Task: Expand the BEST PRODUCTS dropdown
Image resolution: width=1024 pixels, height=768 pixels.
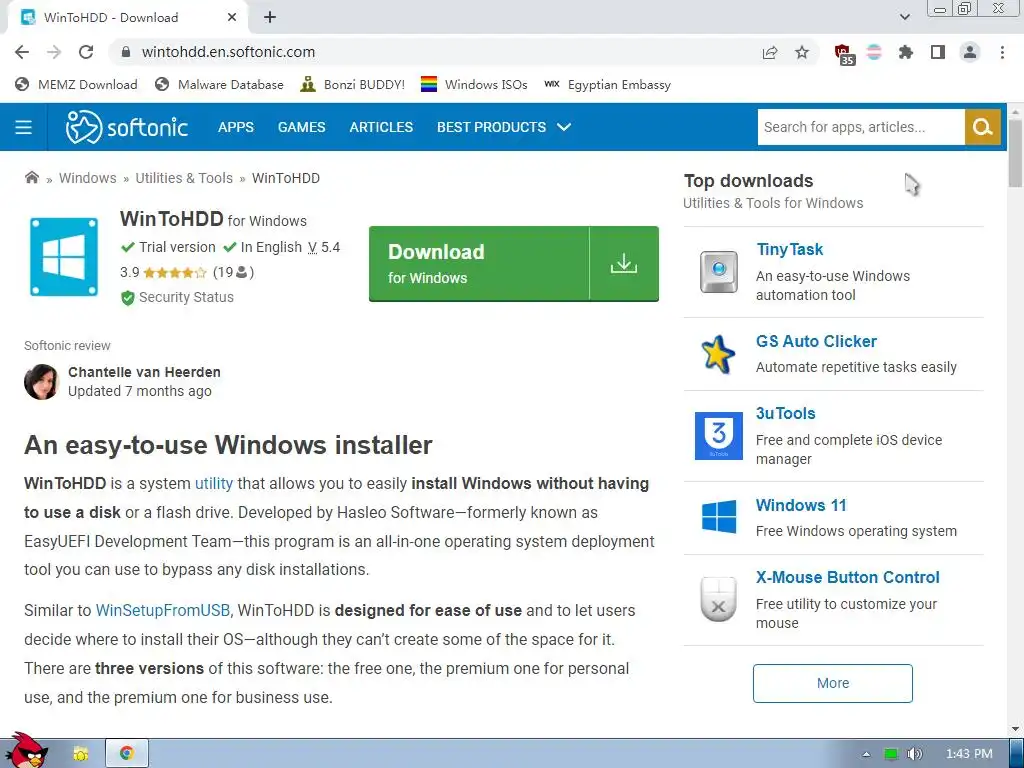Action: pos(504,127)
